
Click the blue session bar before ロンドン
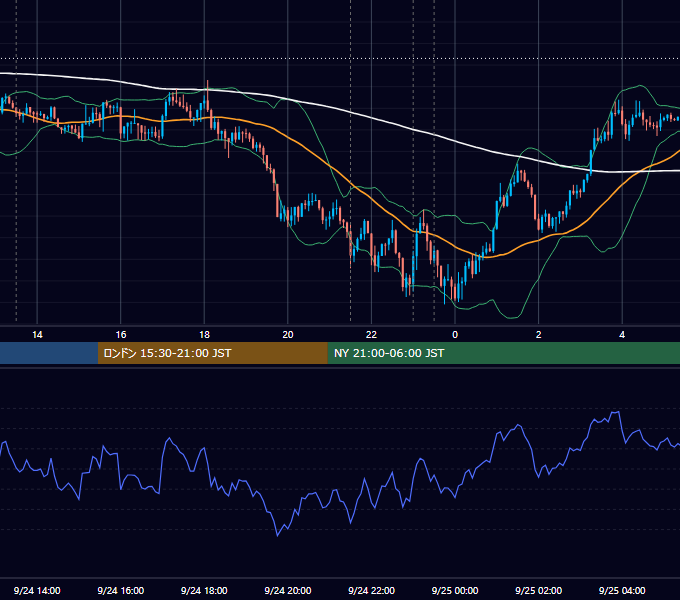[x=49, y=353]
